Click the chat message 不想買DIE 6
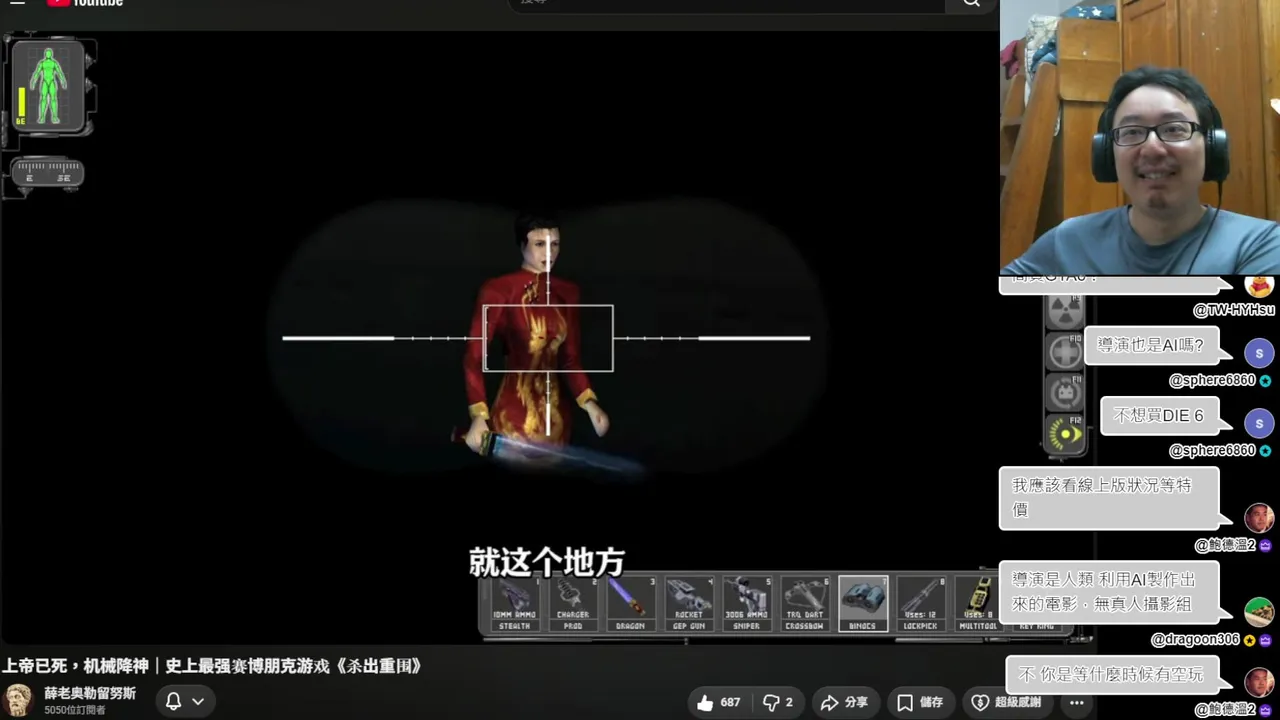The width and height of the screenshot is (1280, 720). 1158,416
